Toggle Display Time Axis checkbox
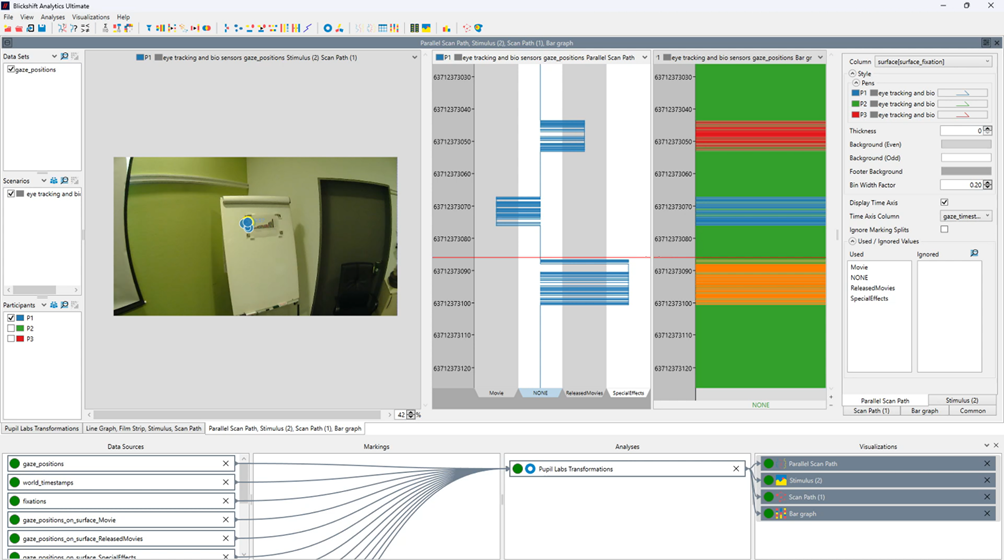The width and height of the screenshot is (1004, 560). coord(944,202)
